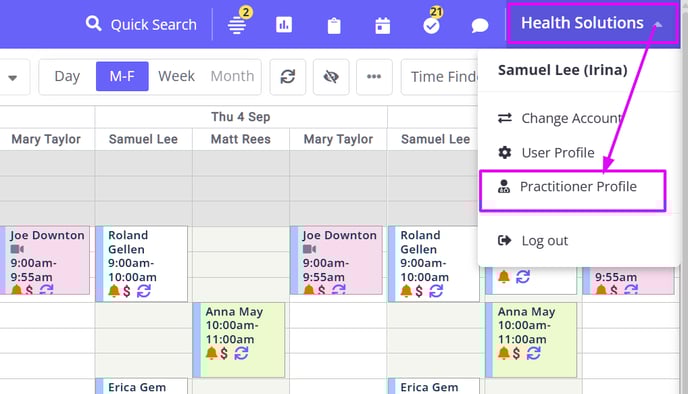This screenshot has height=394, width=688.
Task: Open the reports bar chart icon
Action: [x=284, y=25]
